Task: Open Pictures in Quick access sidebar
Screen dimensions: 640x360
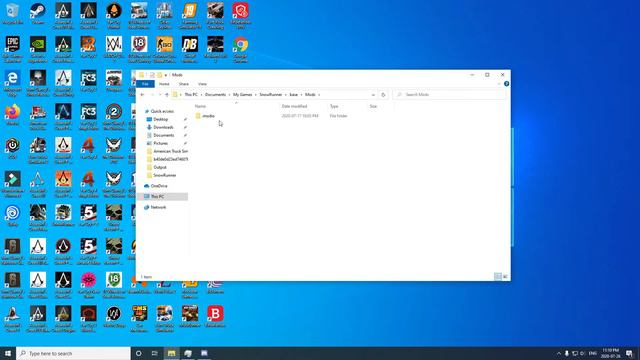Action: click(160, 143)
